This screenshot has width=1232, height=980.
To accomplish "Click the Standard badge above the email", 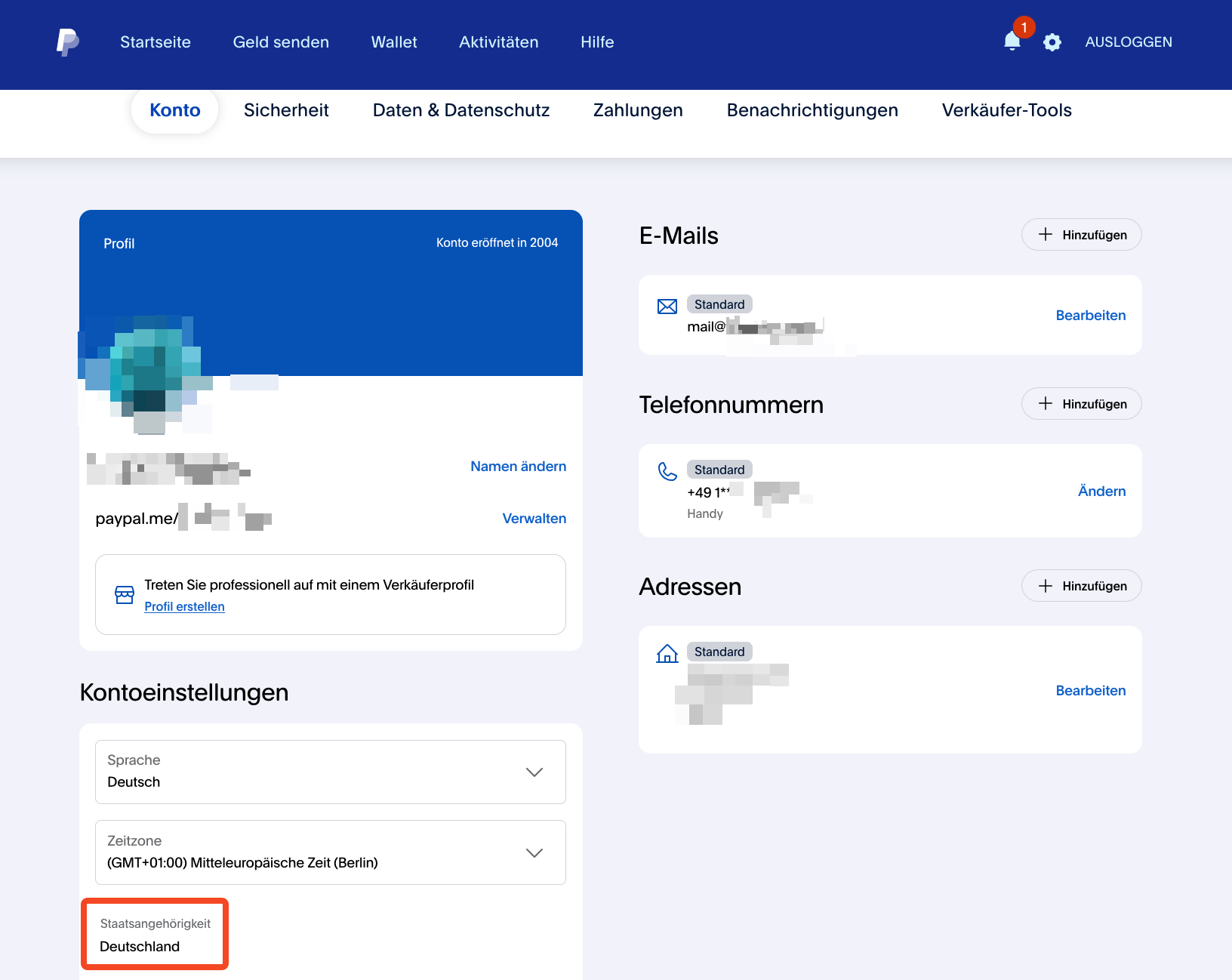I will coord(719,304).
